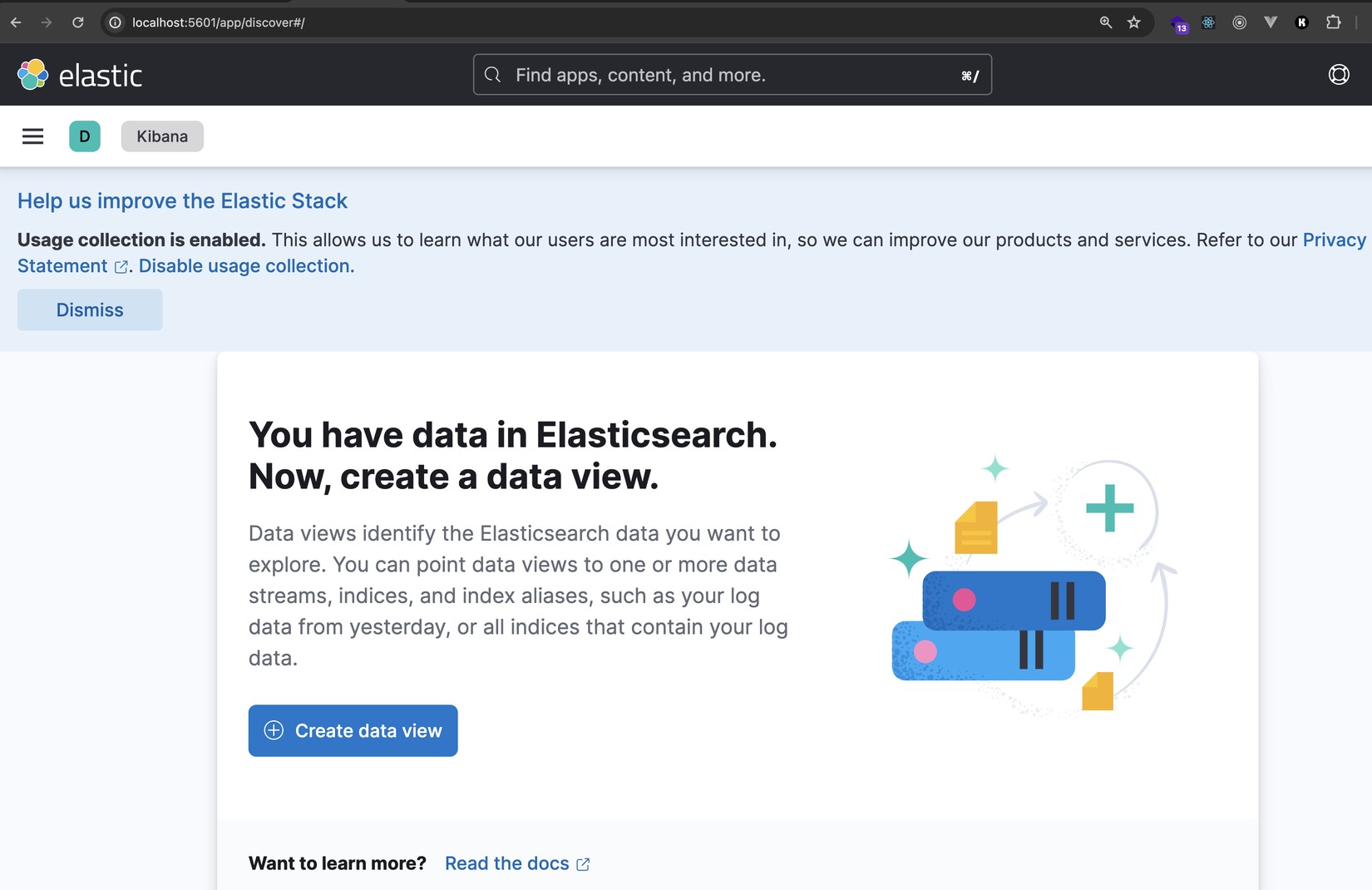Reload the browser page
This screenshot has width=1372, height=890.
(x=78, y=22)
